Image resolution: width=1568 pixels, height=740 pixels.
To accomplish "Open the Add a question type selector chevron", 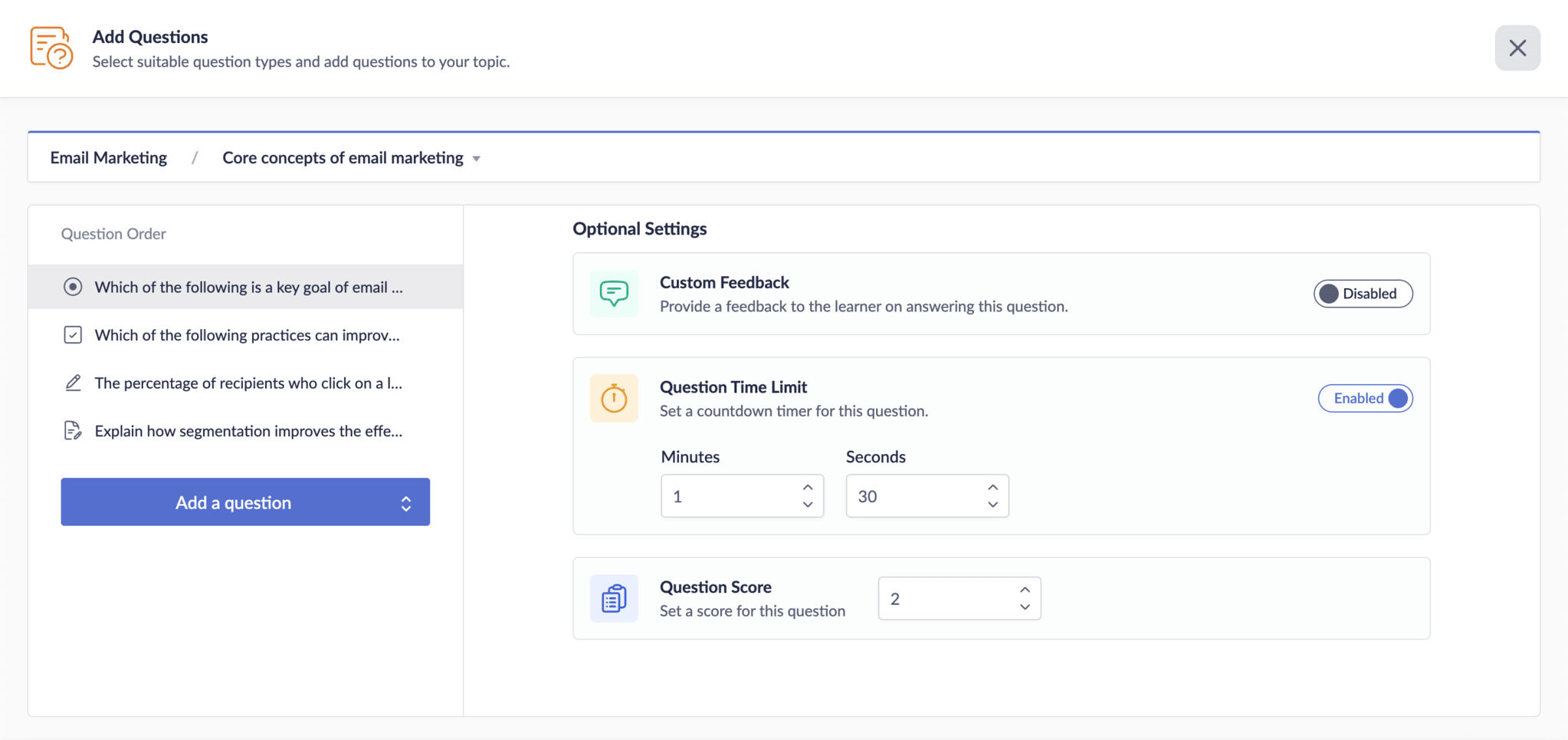I will 407,502.
